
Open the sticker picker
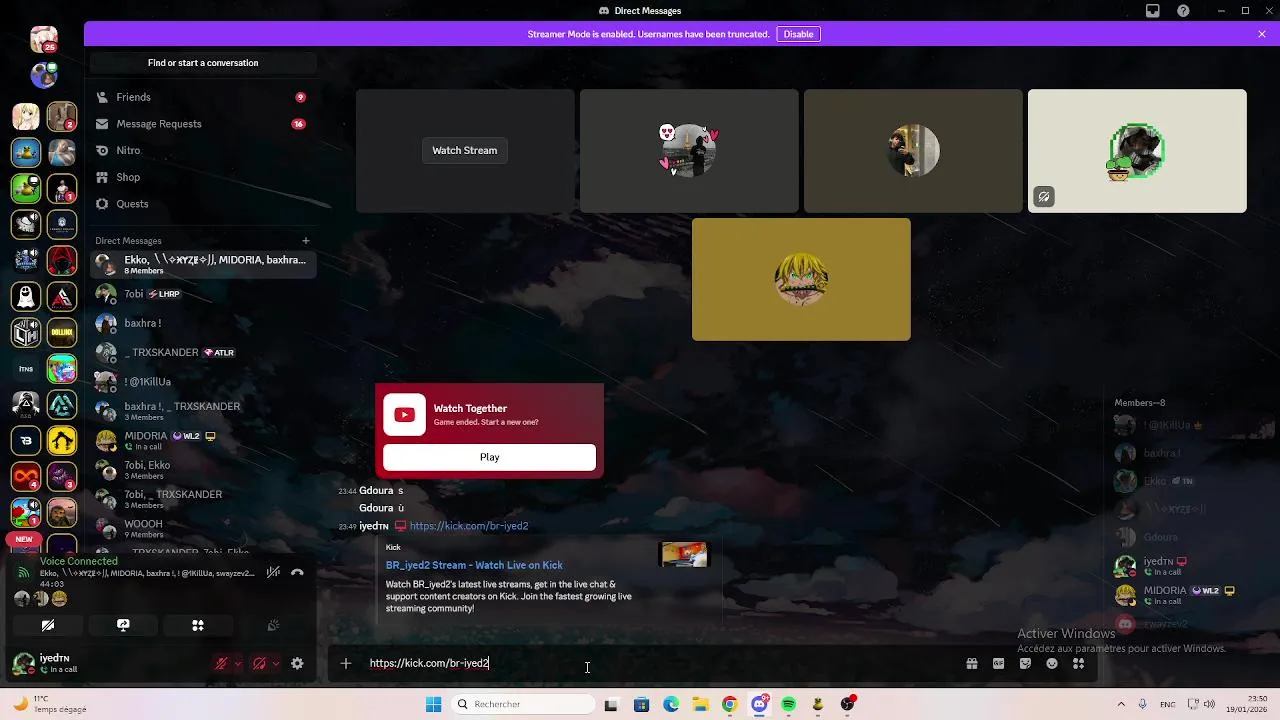coord(1025,663)
